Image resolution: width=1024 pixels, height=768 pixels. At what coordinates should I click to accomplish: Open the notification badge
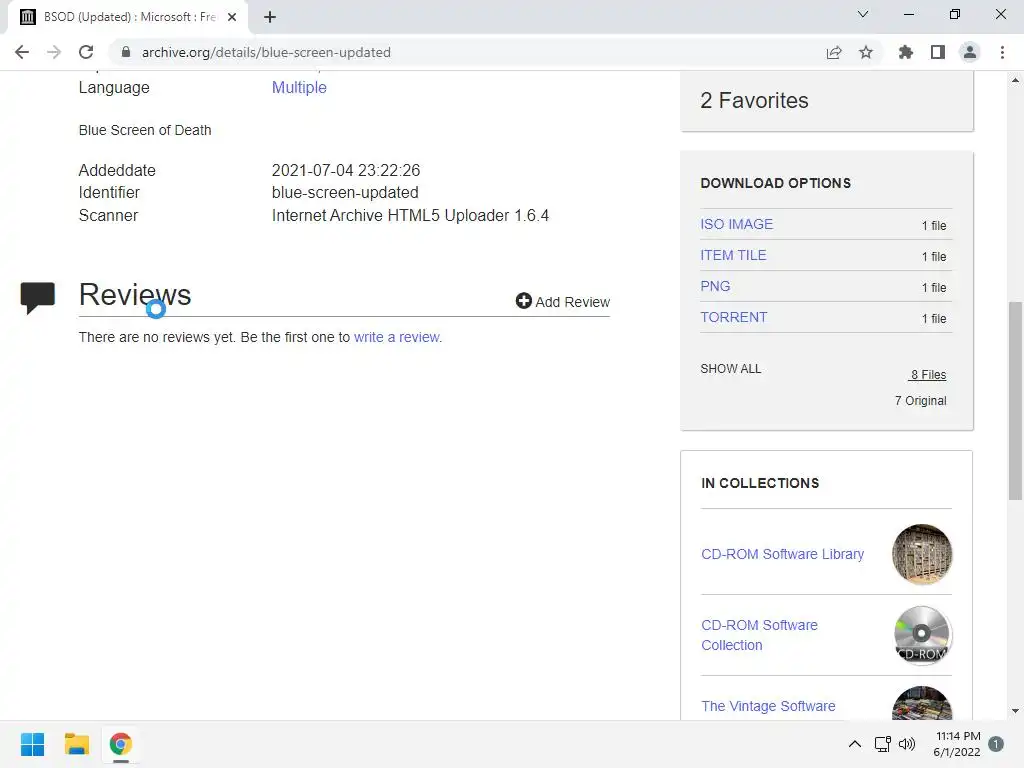click(996, 744)
